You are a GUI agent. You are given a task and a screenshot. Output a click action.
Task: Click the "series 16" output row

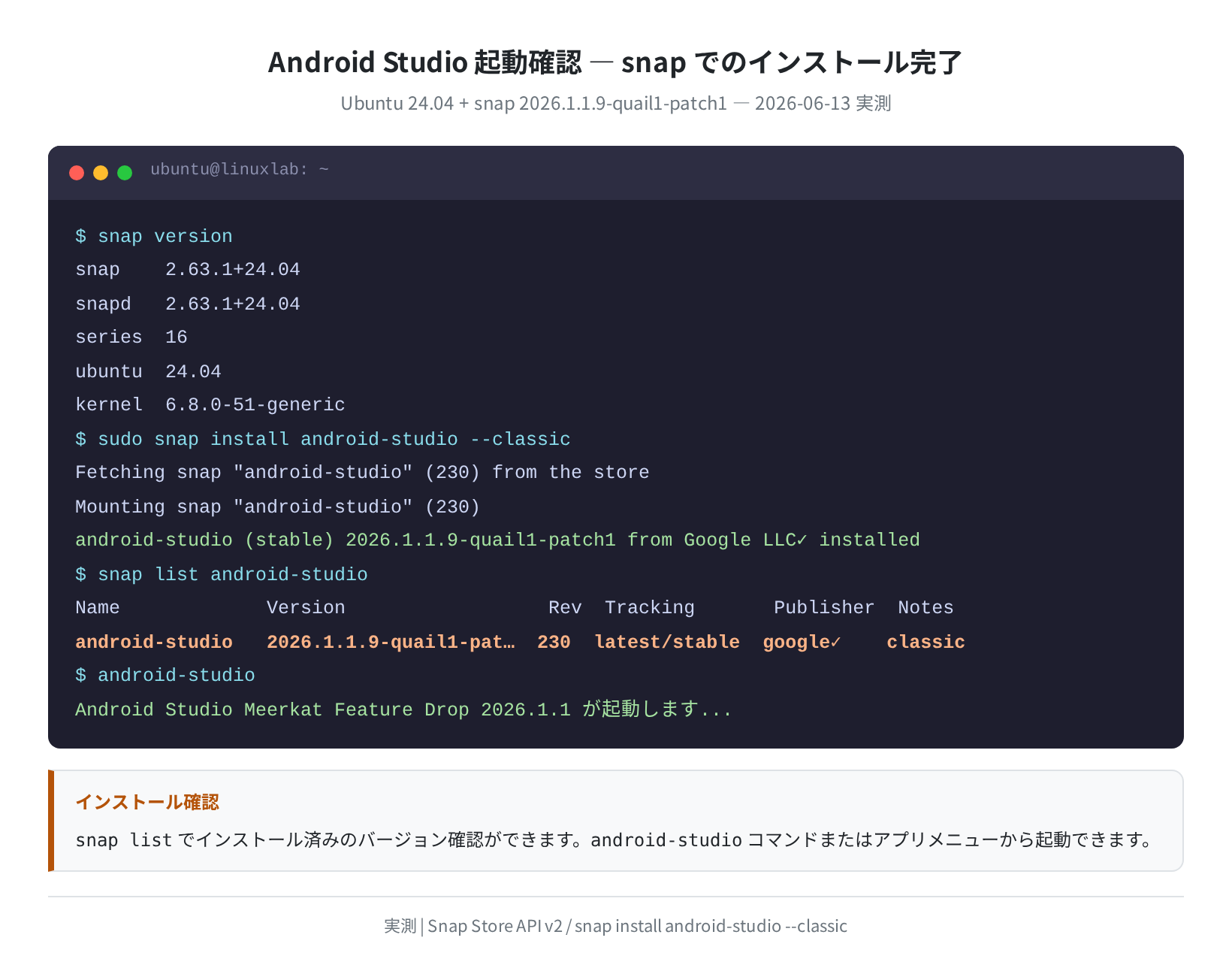coord(131,337)
